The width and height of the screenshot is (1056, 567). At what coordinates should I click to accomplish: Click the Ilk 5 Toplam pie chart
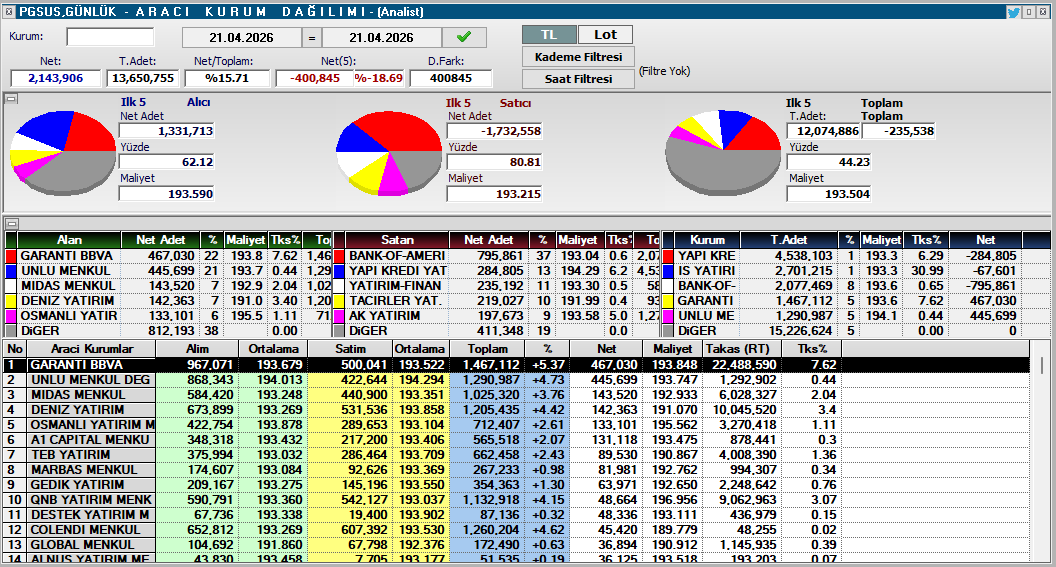pos(723,153)
